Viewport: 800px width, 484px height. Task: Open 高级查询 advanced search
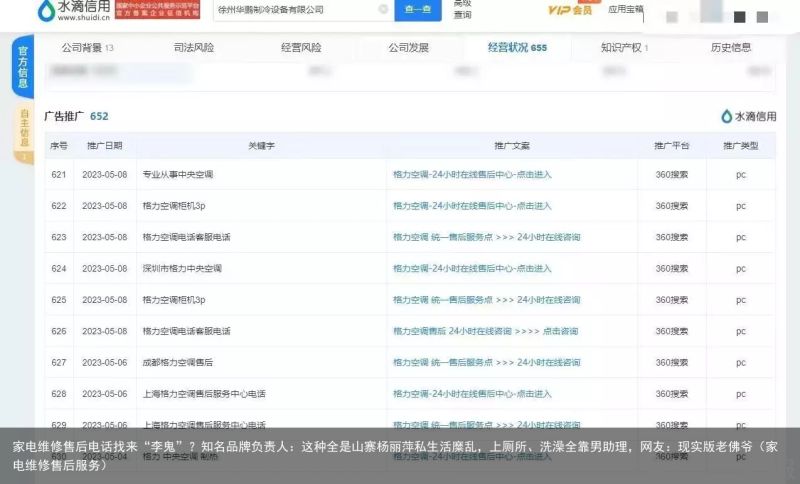(x=462, y=9)
